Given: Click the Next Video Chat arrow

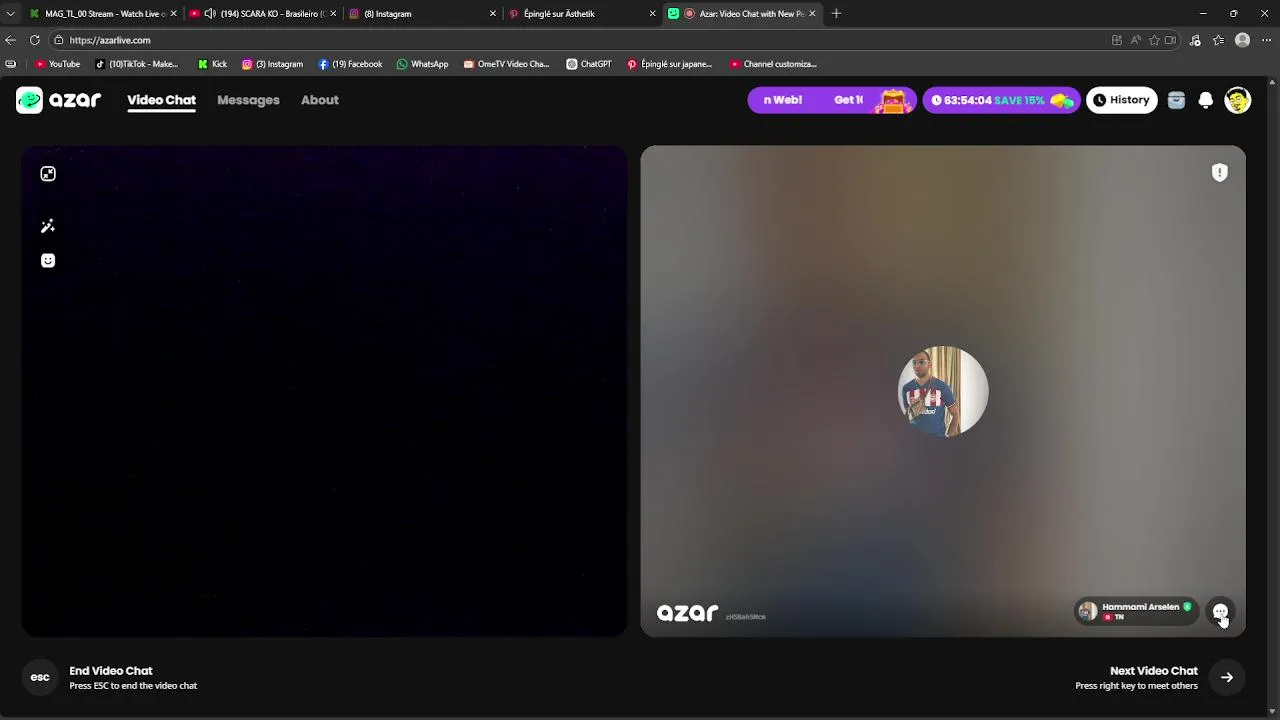Looking at the screenshot, I should click(x=1227, y=677).
